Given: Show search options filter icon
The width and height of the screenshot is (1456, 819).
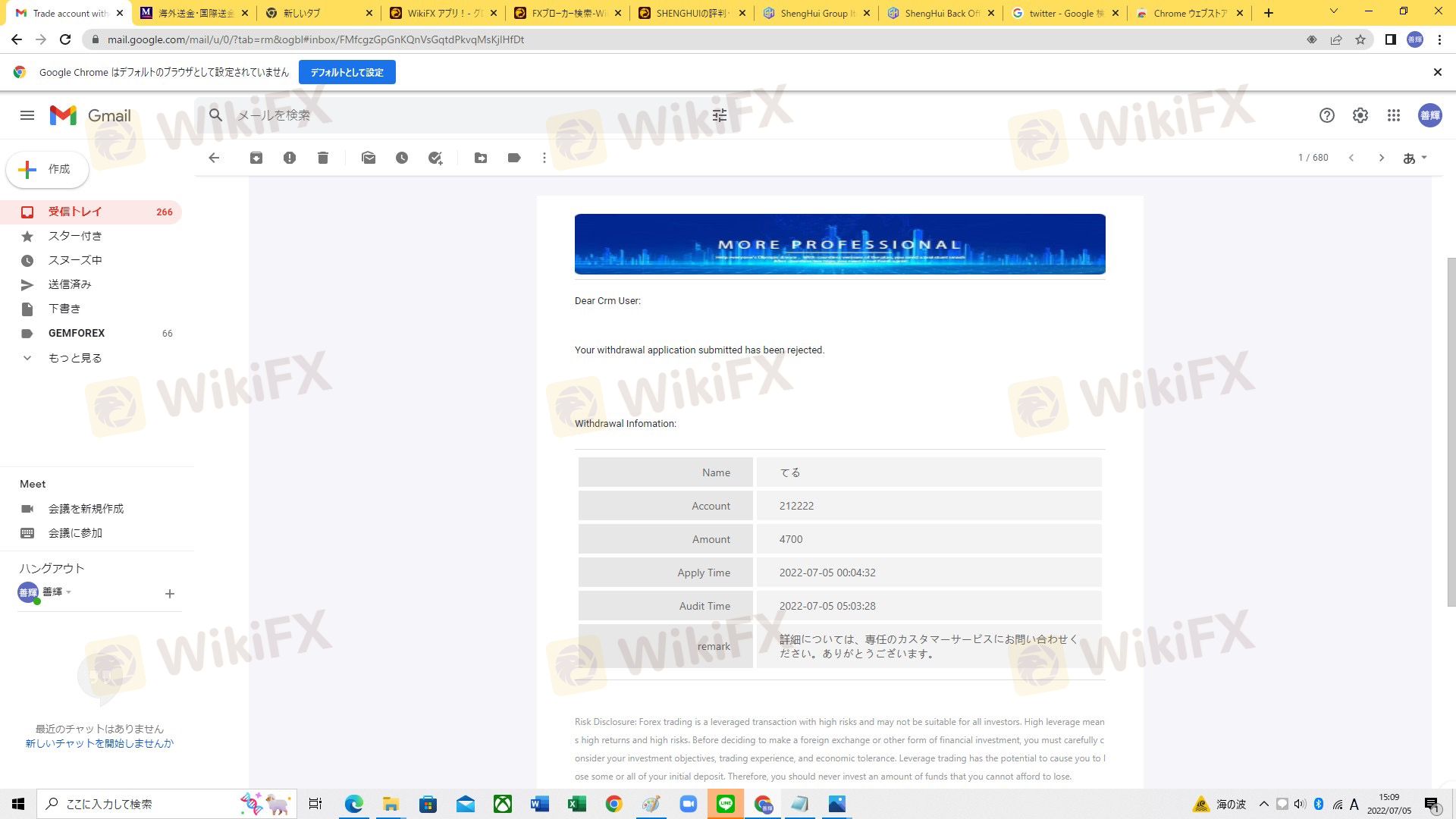Looking at the screenshot, I should coord(720,115).
